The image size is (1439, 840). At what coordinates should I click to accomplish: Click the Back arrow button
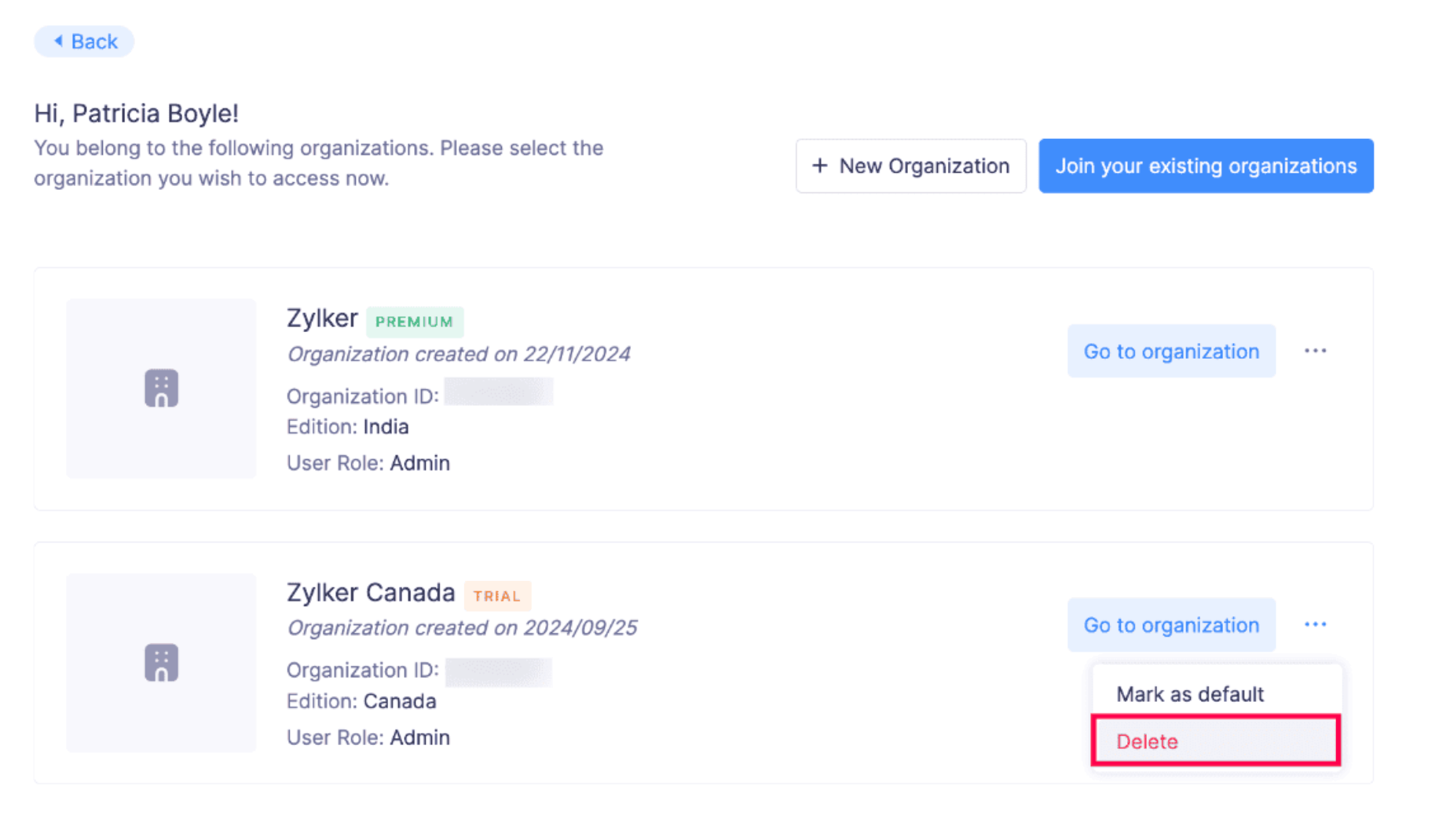coord(84,42)
